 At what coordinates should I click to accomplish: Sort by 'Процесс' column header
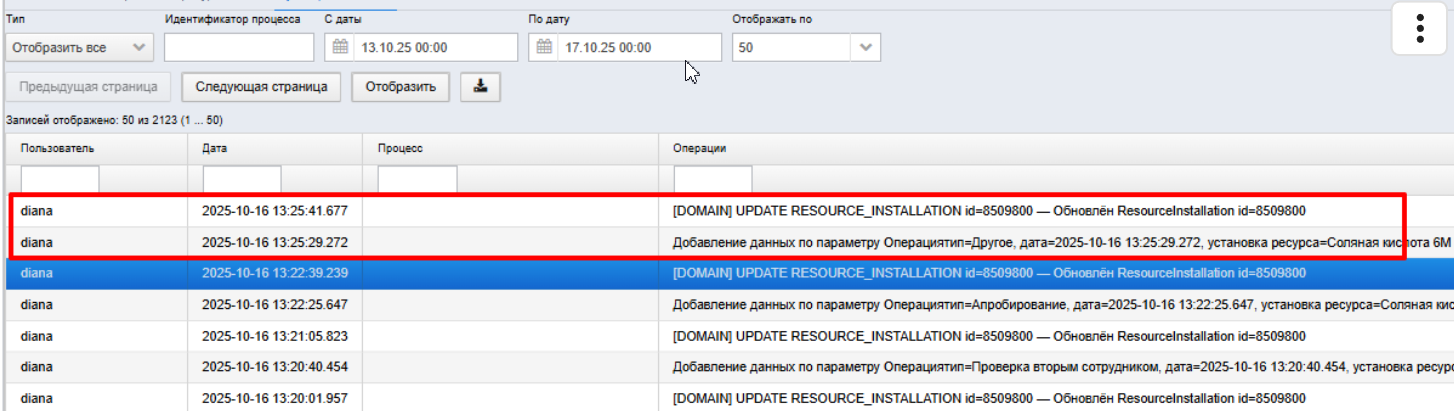401,148
